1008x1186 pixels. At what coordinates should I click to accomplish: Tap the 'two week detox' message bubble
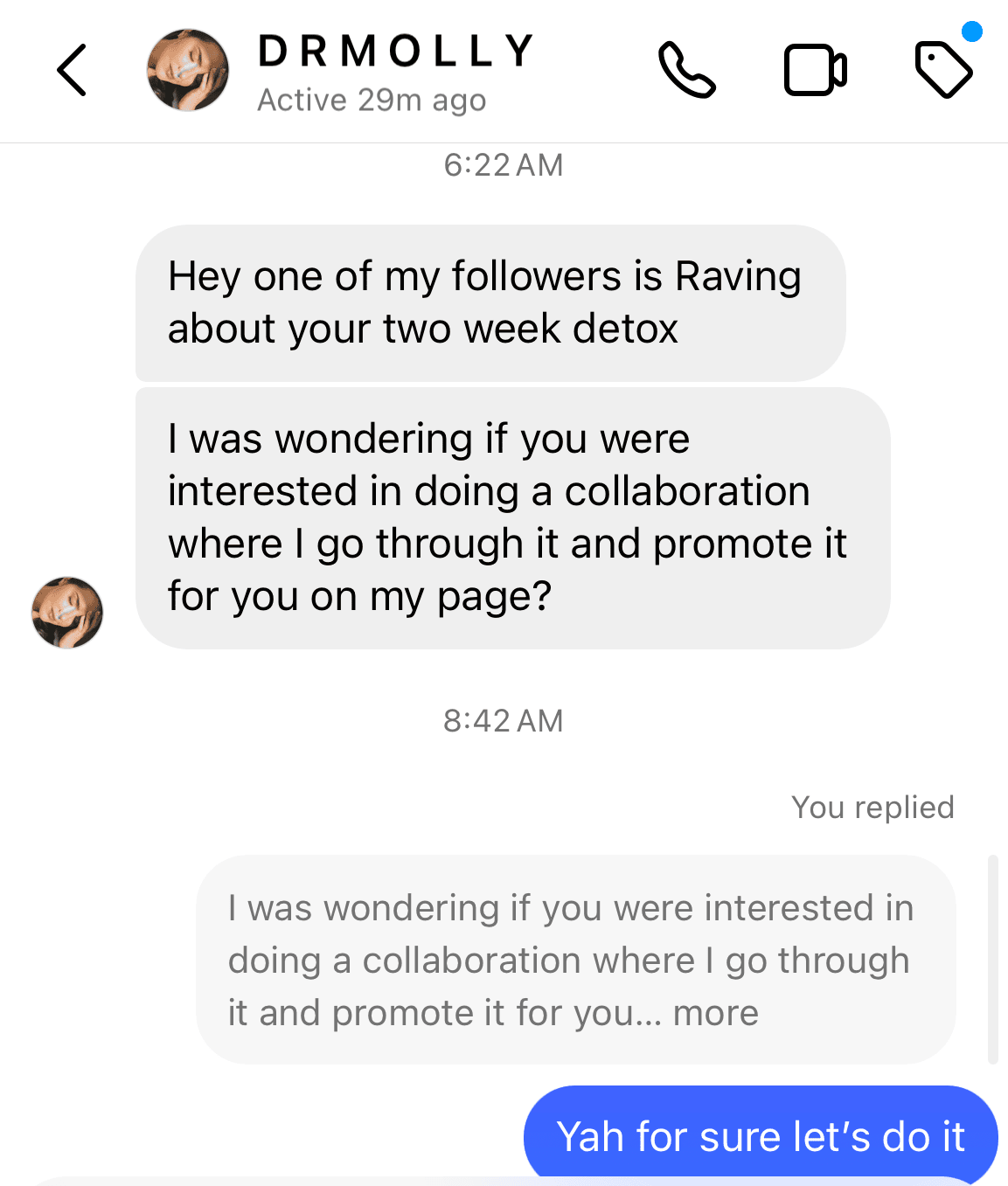point(490,302)
